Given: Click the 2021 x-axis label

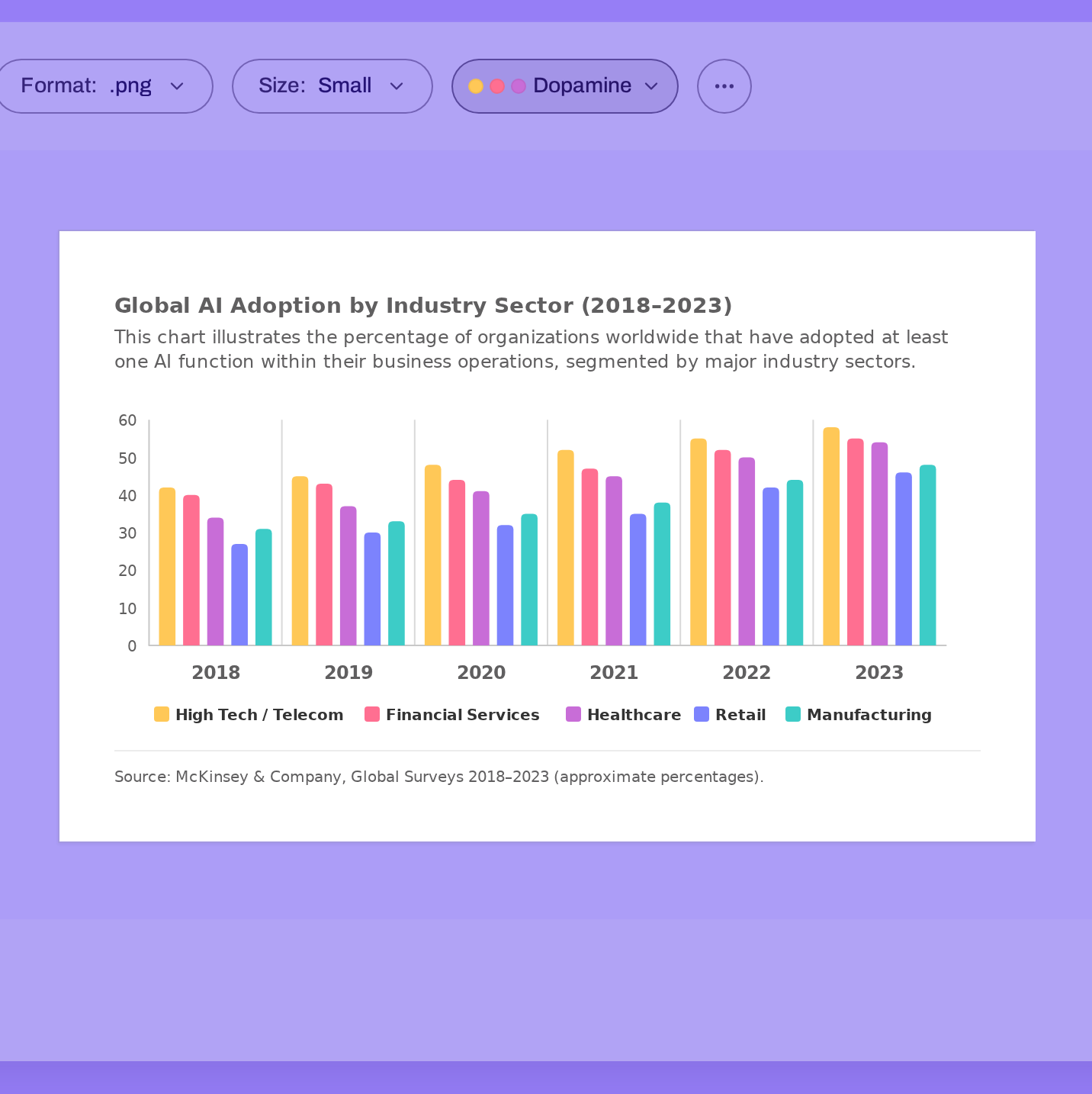Looking at the screenshot, I should (614, 673).
